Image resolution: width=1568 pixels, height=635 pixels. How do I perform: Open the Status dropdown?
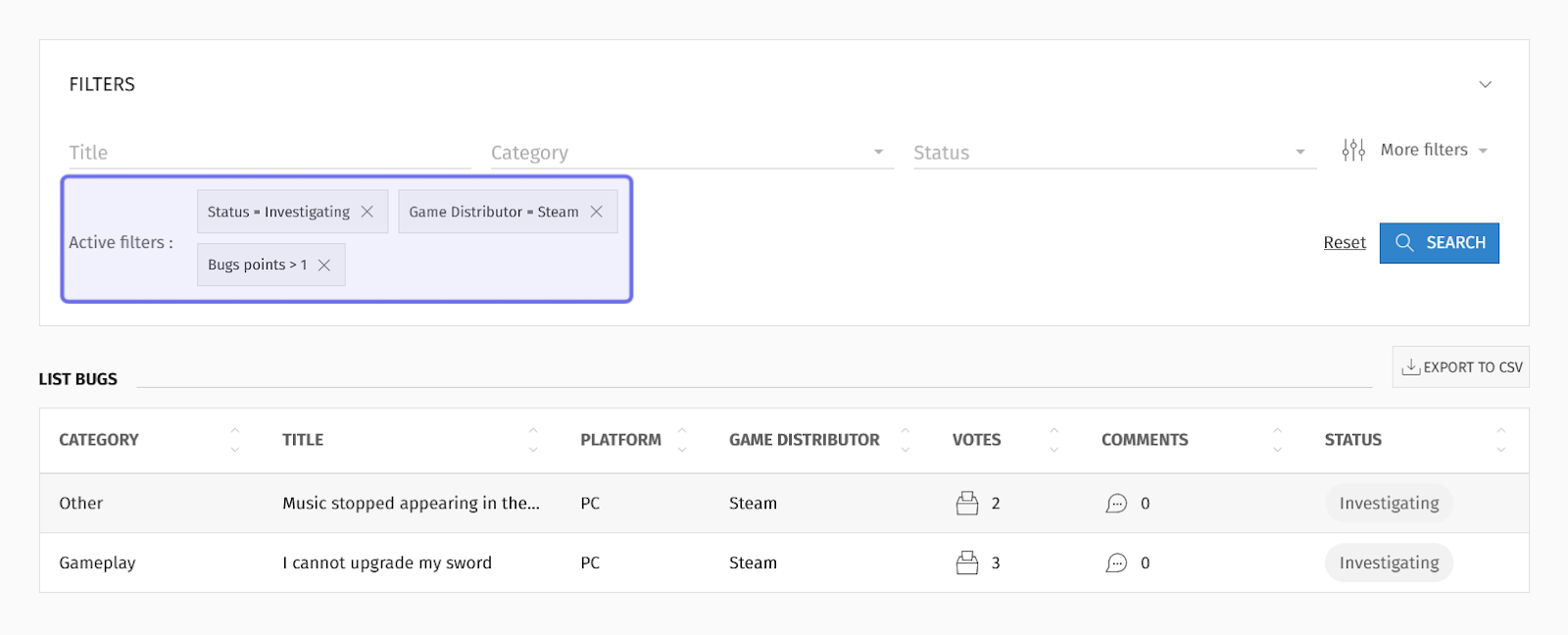[x=1114, y=153]
